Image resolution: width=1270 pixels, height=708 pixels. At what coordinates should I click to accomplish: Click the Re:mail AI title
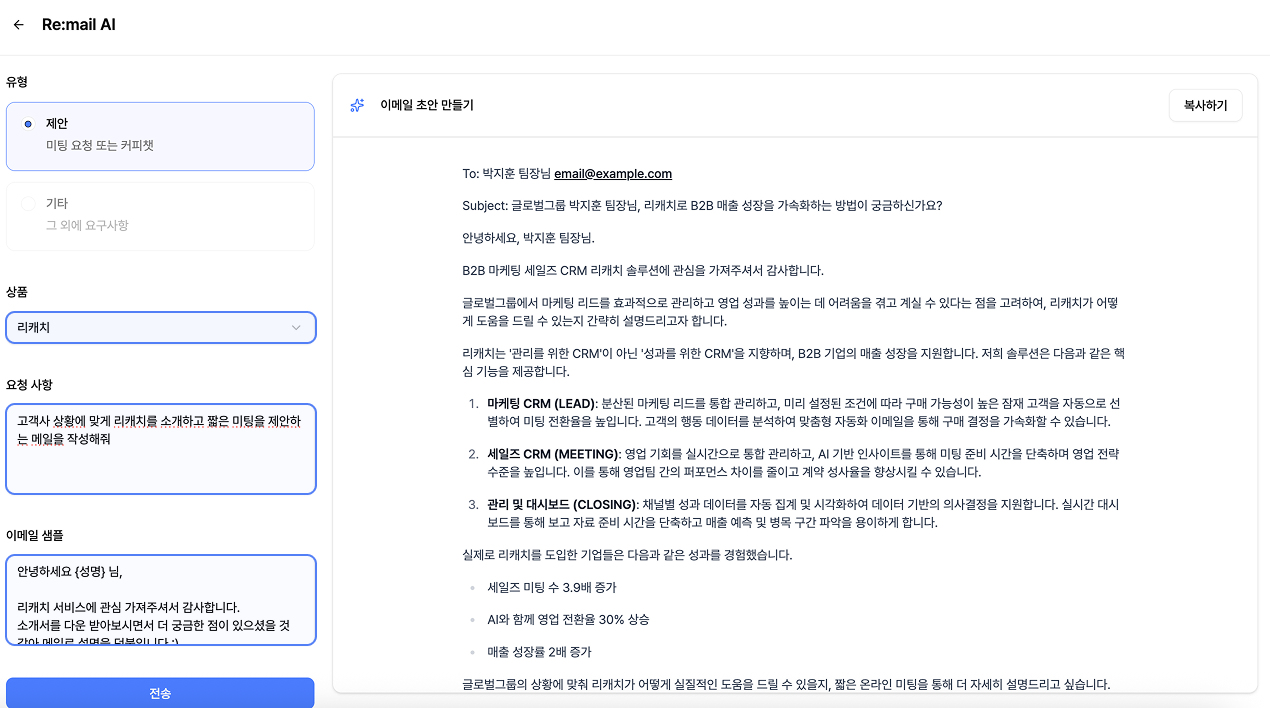(x=79, y=25)
